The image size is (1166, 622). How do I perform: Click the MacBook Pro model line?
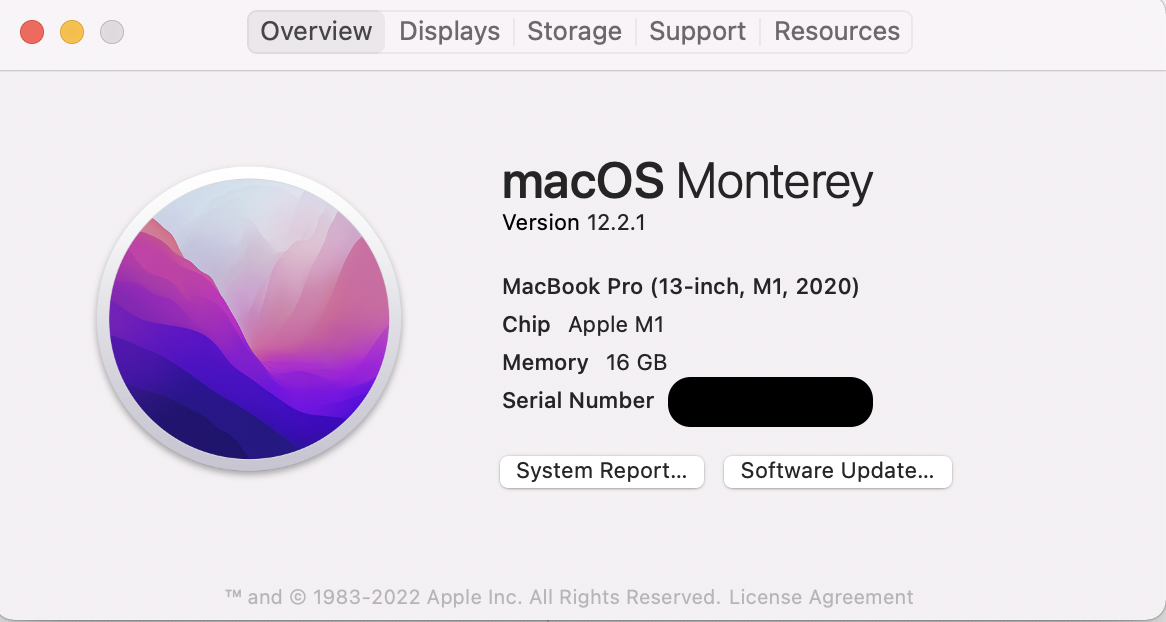[x=680, y=287]
